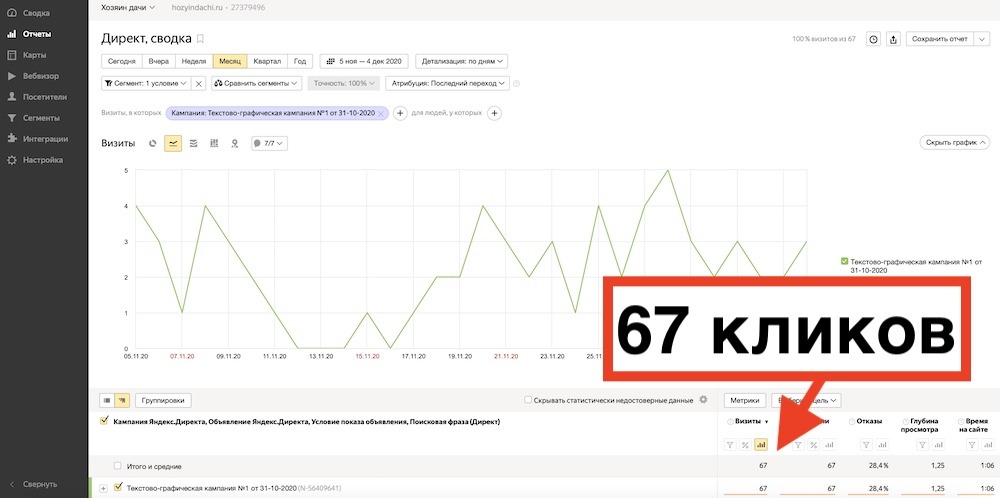Screen dimensions: 1000x498
Task: Click Сохранить отчет button
Action: click(939, 40)
